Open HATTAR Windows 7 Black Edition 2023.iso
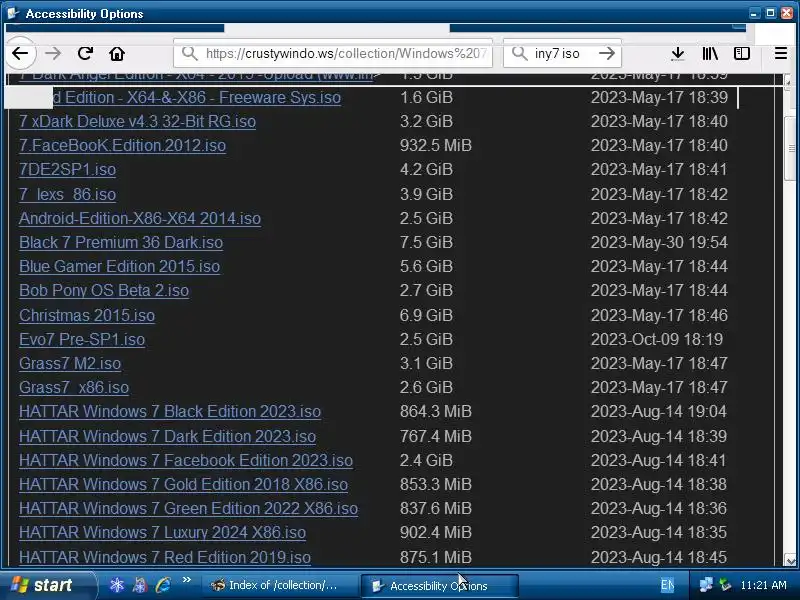Image resolution: width=800 pixels, height=600 pixels. [170, 411]
